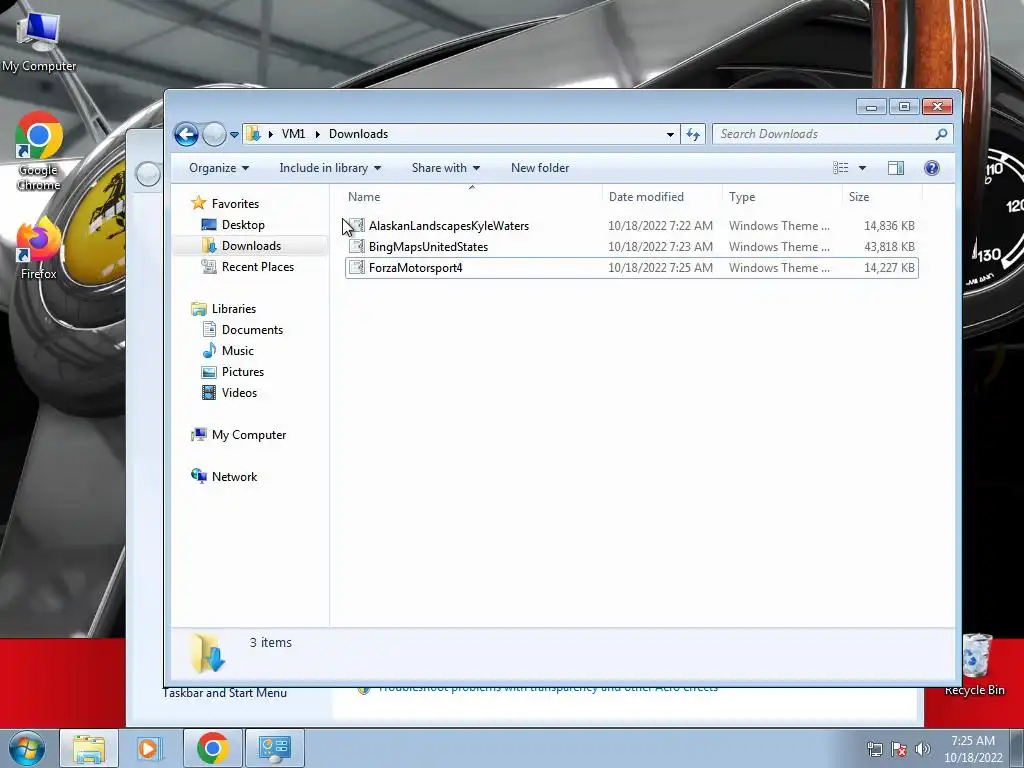Click Taskbar and Start Menu link behind
1024x768 pixels.
click(x=225, y=693)
